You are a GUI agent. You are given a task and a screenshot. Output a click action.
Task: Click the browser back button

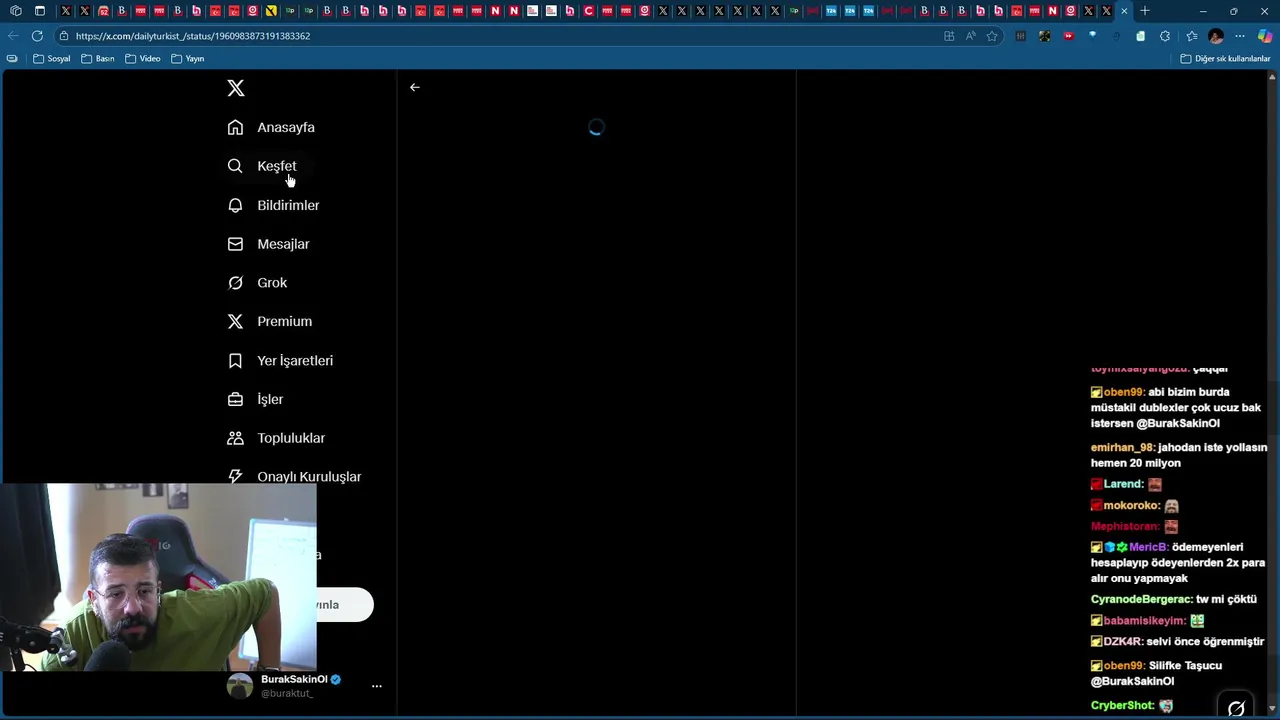tap(13, 36)
